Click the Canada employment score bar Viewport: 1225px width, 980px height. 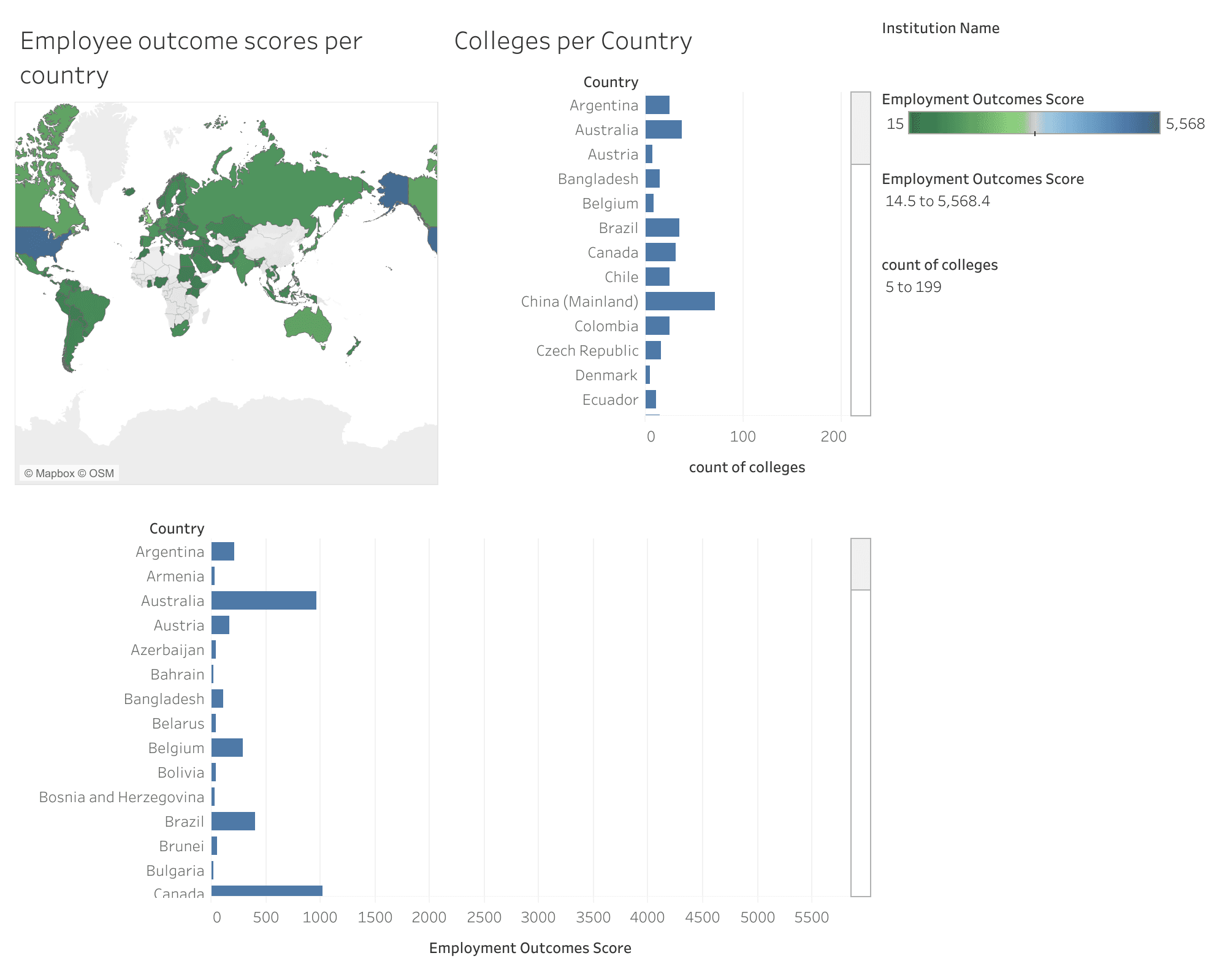267,891
